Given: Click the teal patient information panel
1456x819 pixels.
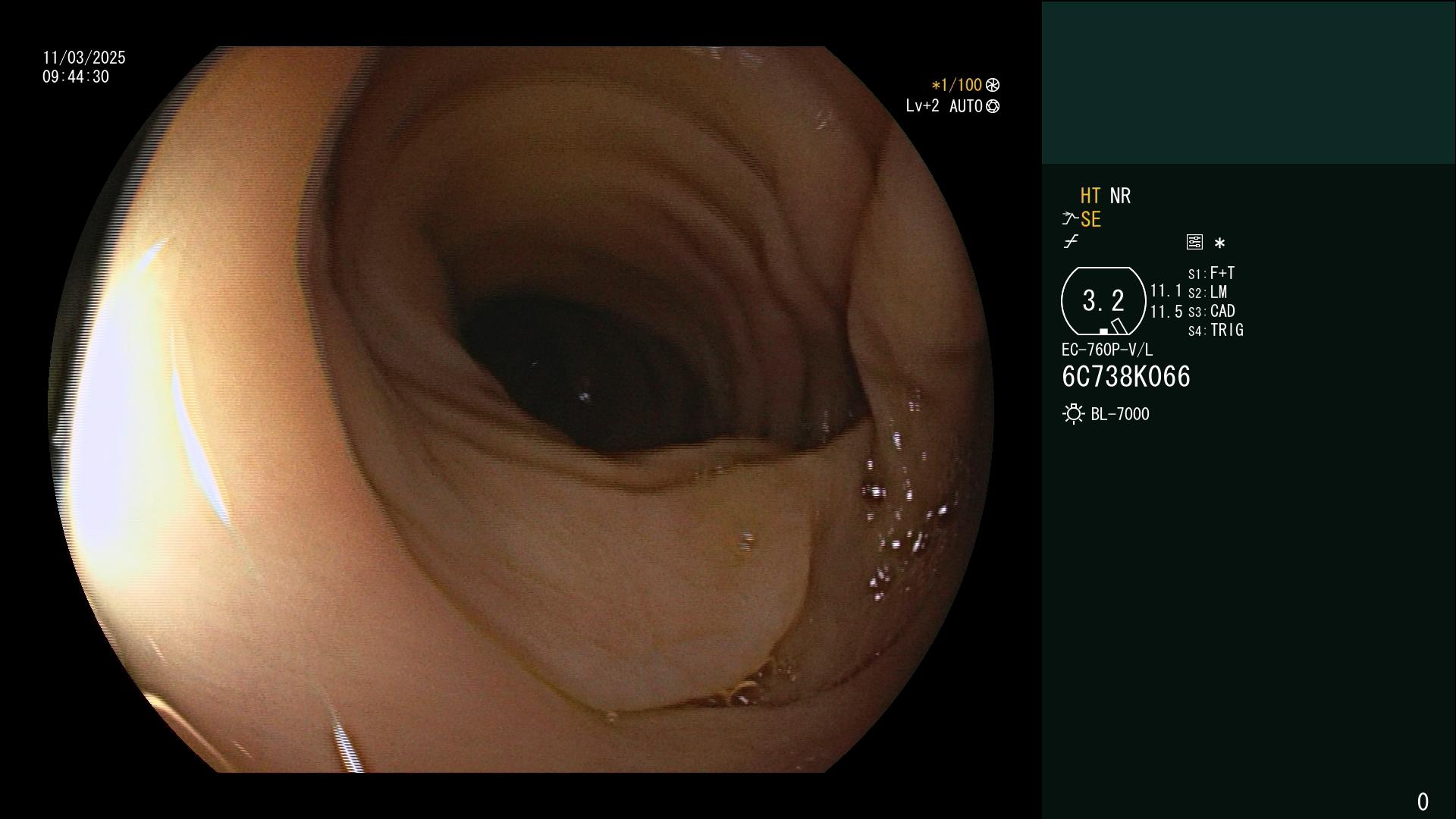Looking at the screenshot, I should (x=1248, y=82).
